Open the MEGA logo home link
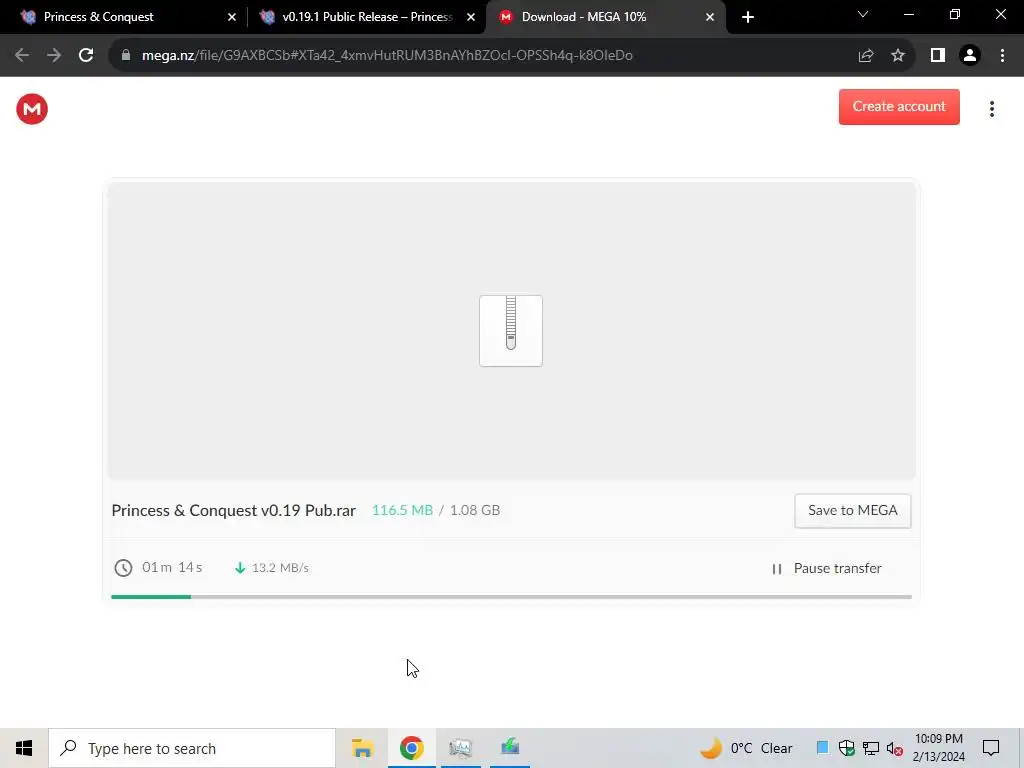The height and width of the screenshot is (768, 1024). [32, 108]
